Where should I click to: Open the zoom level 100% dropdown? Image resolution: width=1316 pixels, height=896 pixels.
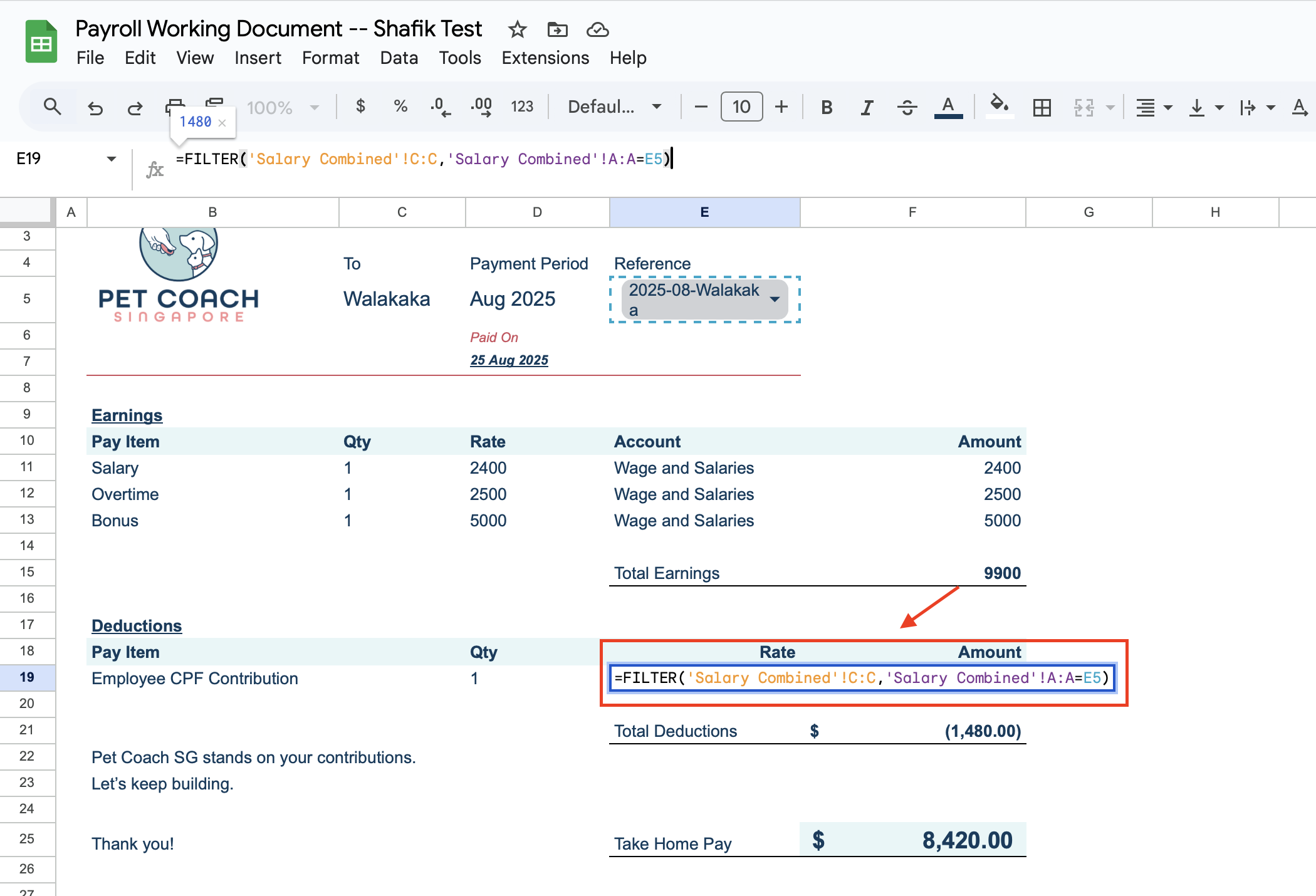tap(283, 107)
